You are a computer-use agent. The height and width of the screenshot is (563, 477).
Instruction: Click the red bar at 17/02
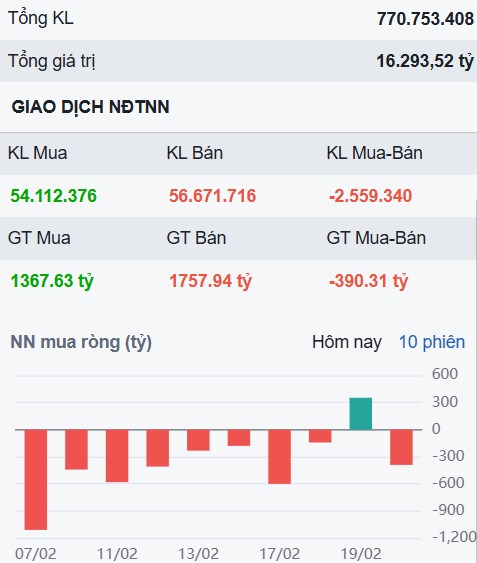pos(279,456)
